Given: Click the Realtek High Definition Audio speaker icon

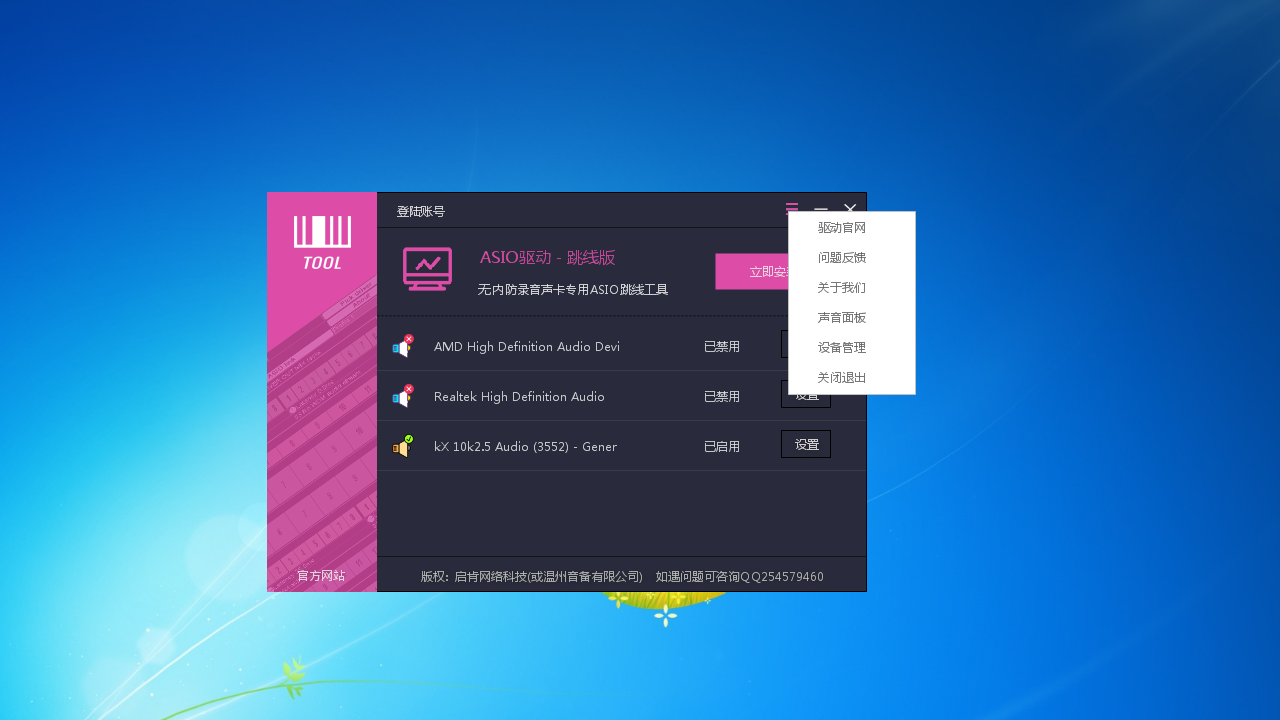Looking at the screenshot, I should pyautogui.click(x=403, y=395).
